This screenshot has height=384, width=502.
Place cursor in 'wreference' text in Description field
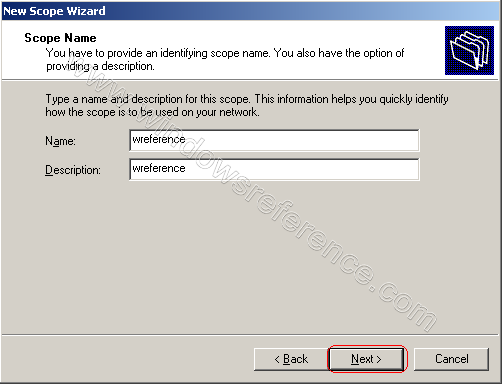(x=159, y=168)
